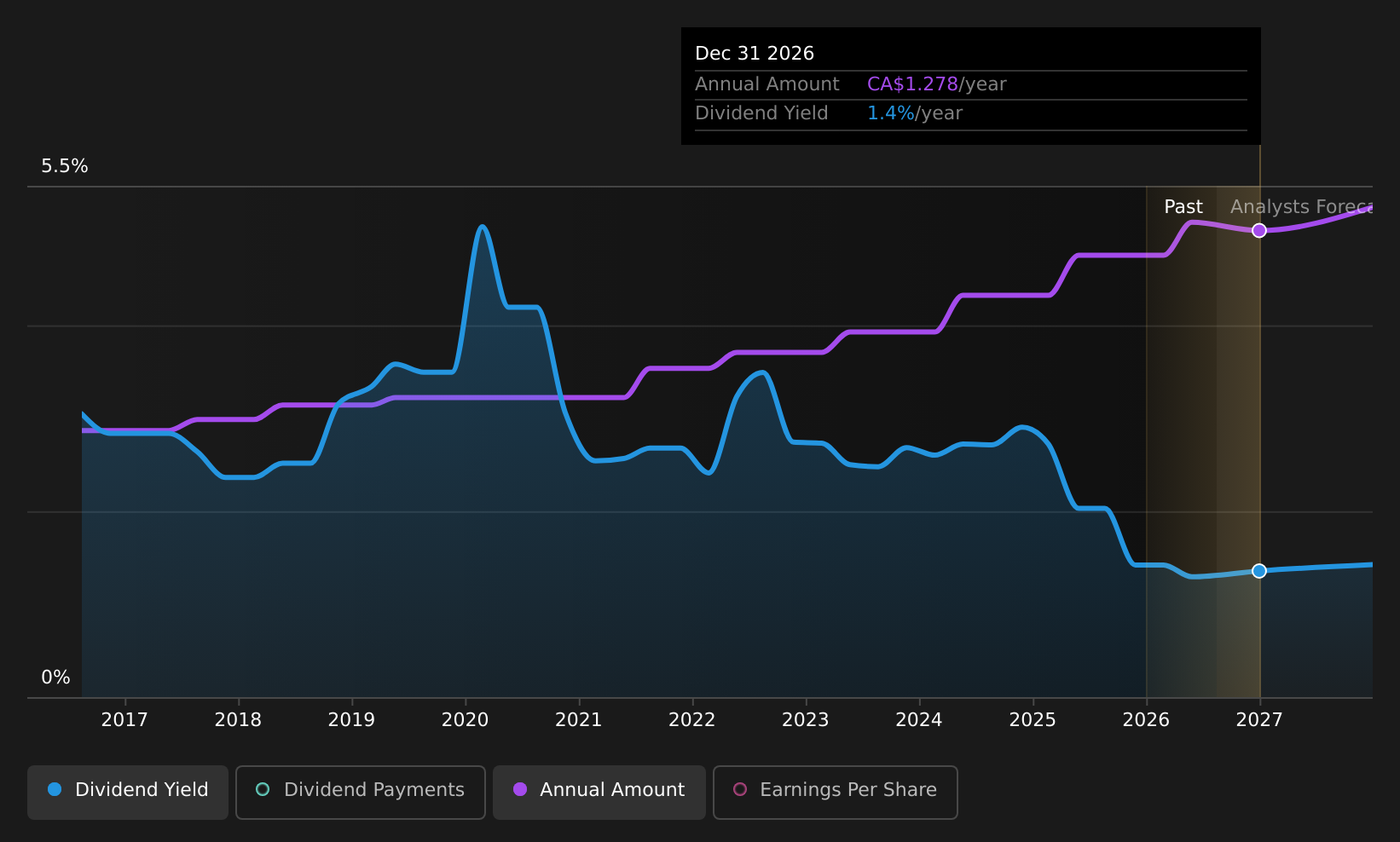This screenshot has height=842, width=1400.
Task: Toggle the Dividend Yield legend series
Action: tap(128, 792)
